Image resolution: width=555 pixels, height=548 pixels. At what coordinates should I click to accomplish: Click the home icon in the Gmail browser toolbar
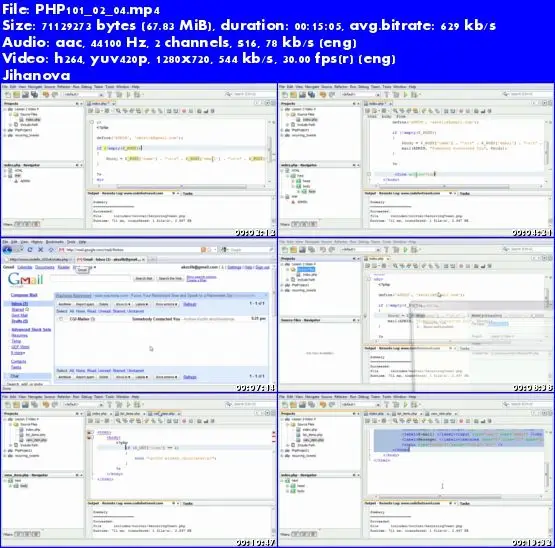[x=51, y=250]
